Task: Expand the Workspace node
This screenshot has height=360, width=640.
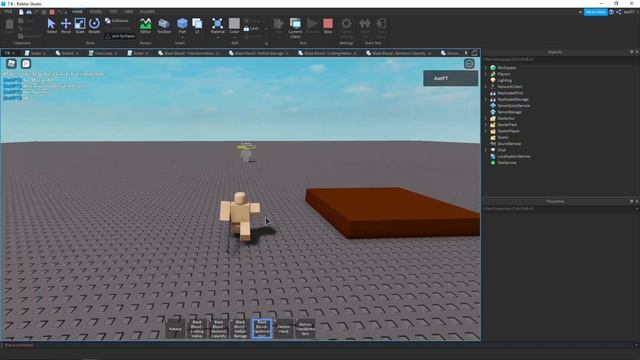Action: pyautogui.click(x=486, y=68)
